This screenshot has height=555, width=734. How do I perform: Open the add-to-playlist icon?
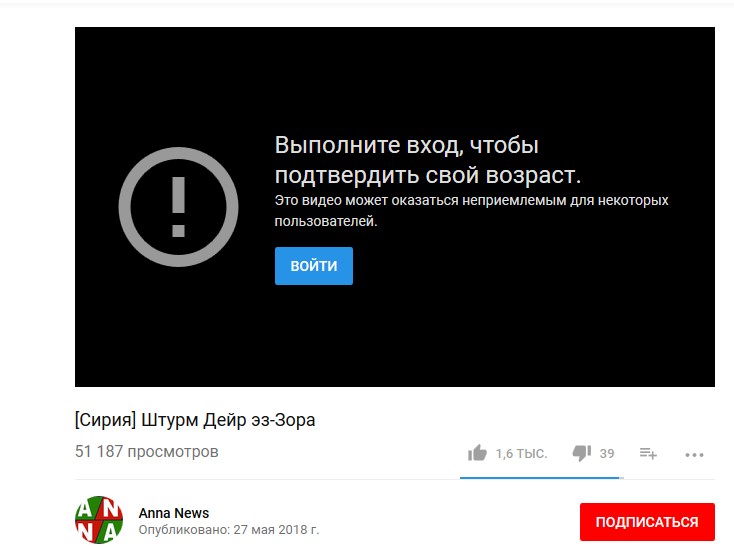pos(648,454)
